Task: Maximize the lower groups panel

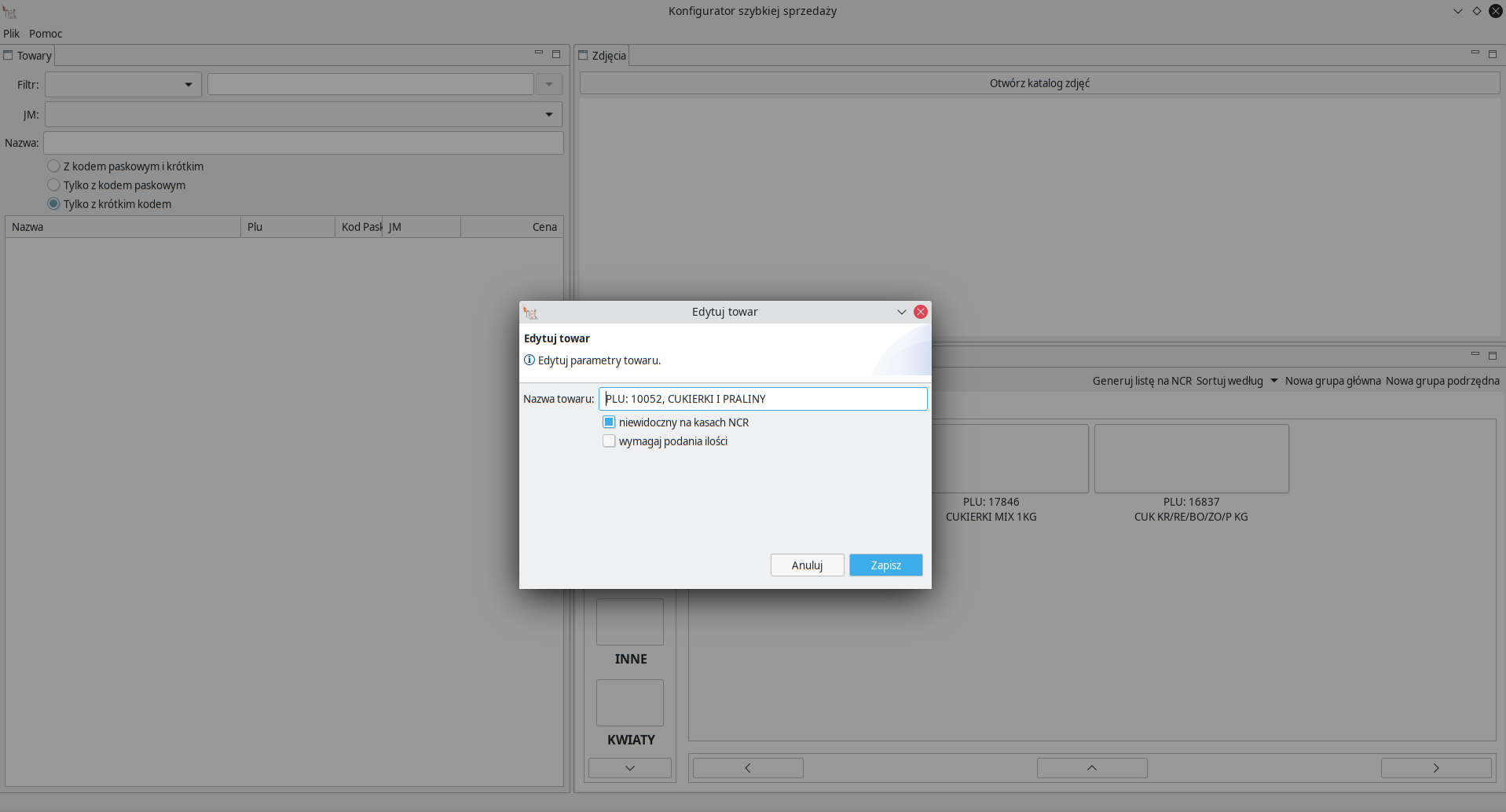Action: [x=1493, y=356]
